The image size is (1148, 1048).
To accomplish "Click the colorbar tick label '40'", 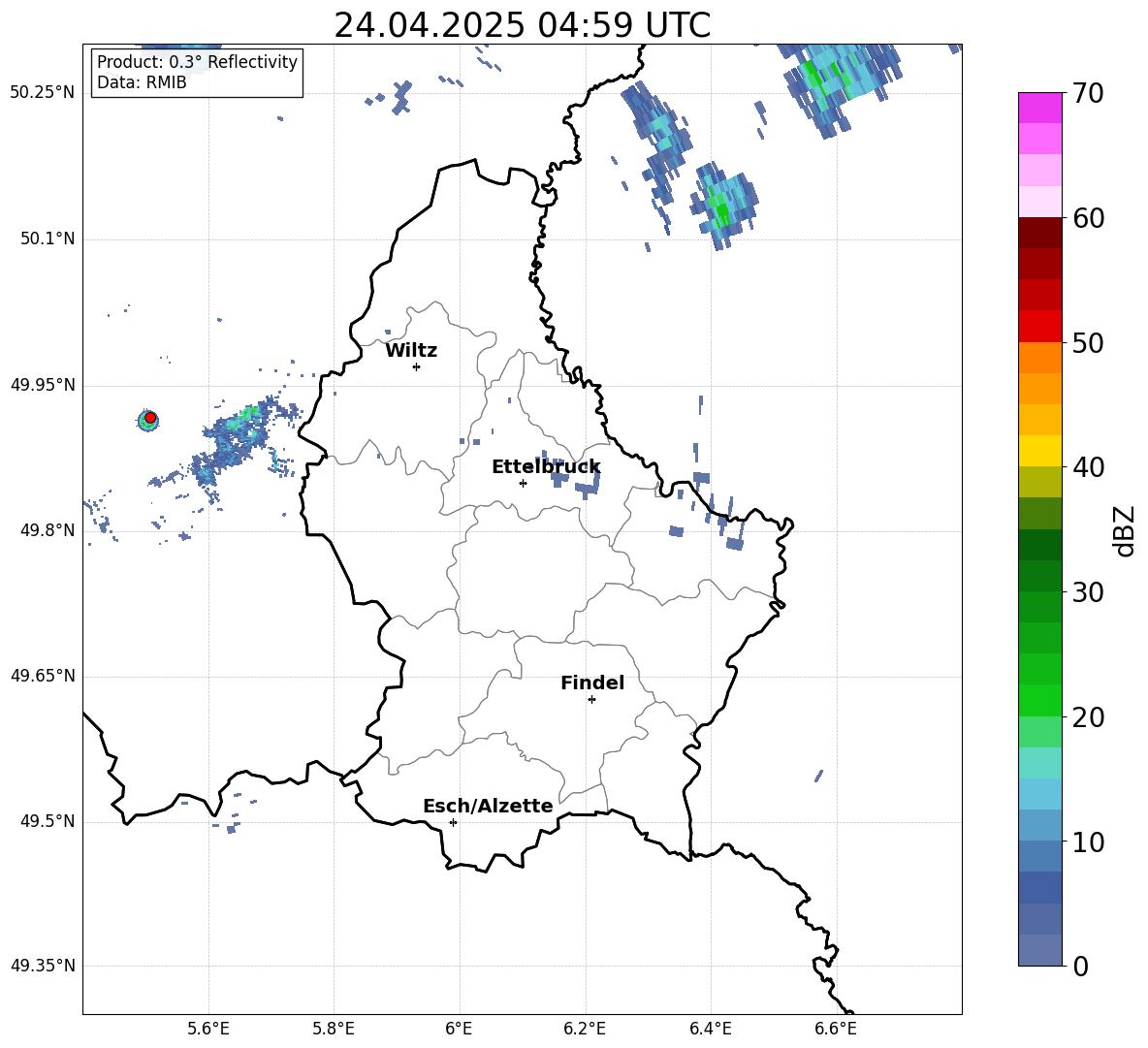I will (x=1088, y=467).
